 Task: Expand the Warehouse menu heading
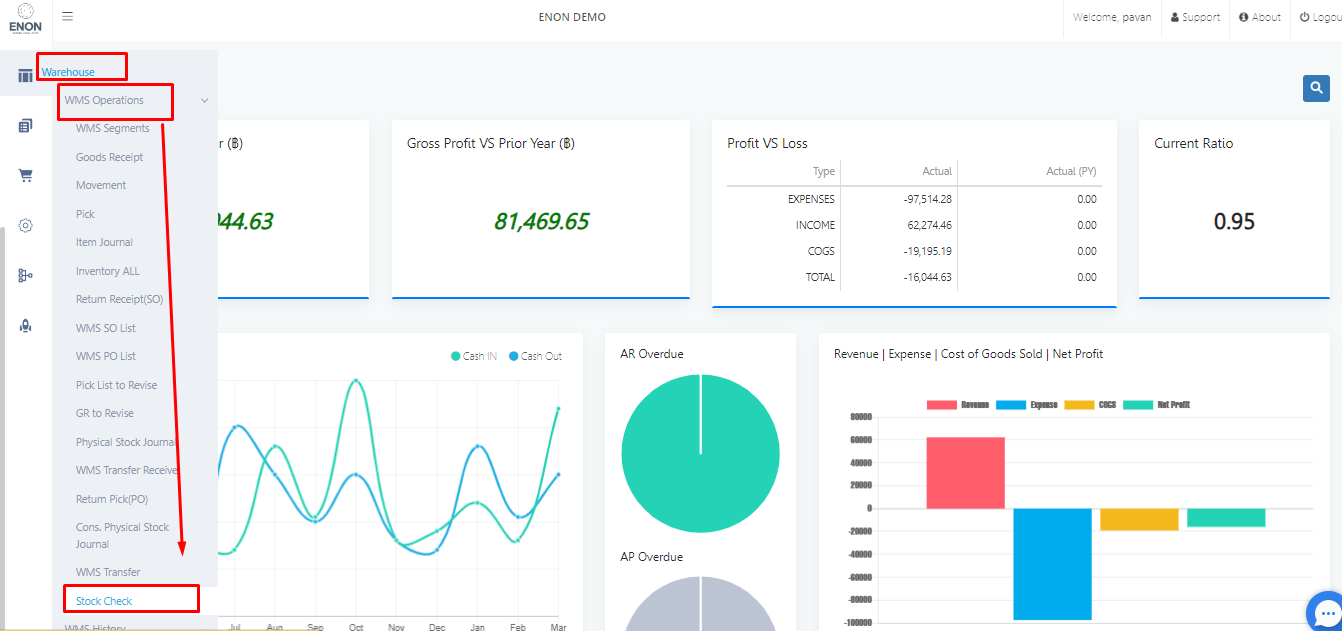pos(68,72)
